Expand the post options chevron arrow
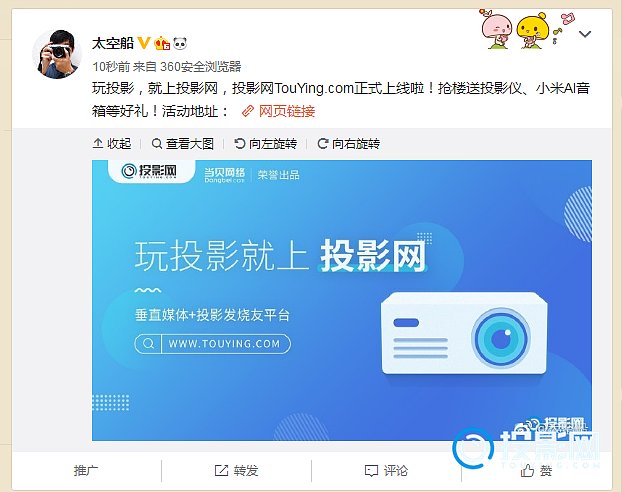 585,34
